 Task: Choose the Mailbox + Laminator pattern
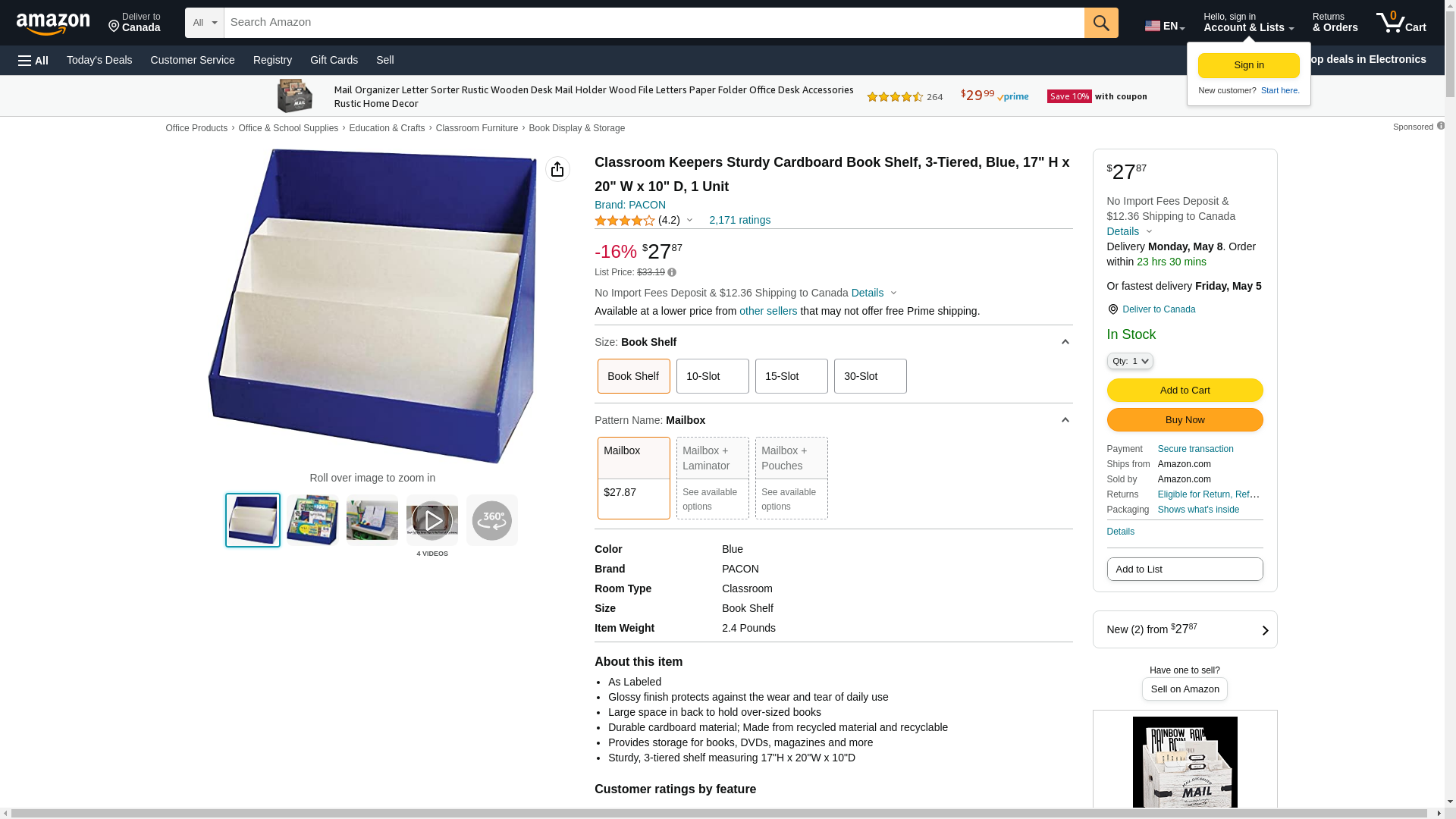pos(713,478)
